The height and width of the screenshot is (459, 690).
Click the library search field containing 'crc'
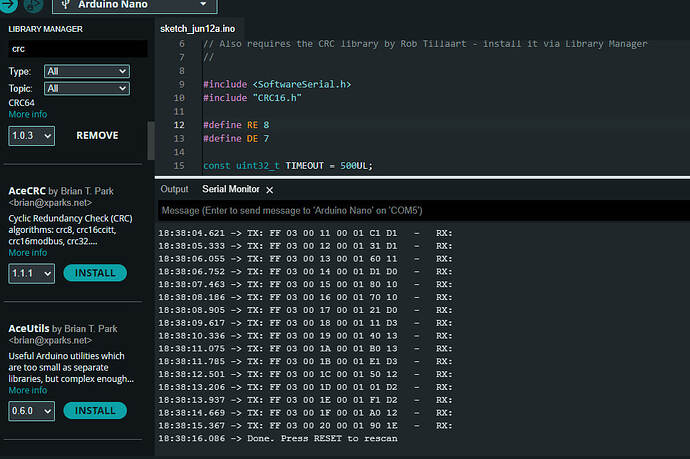click(x=78, y=49)
